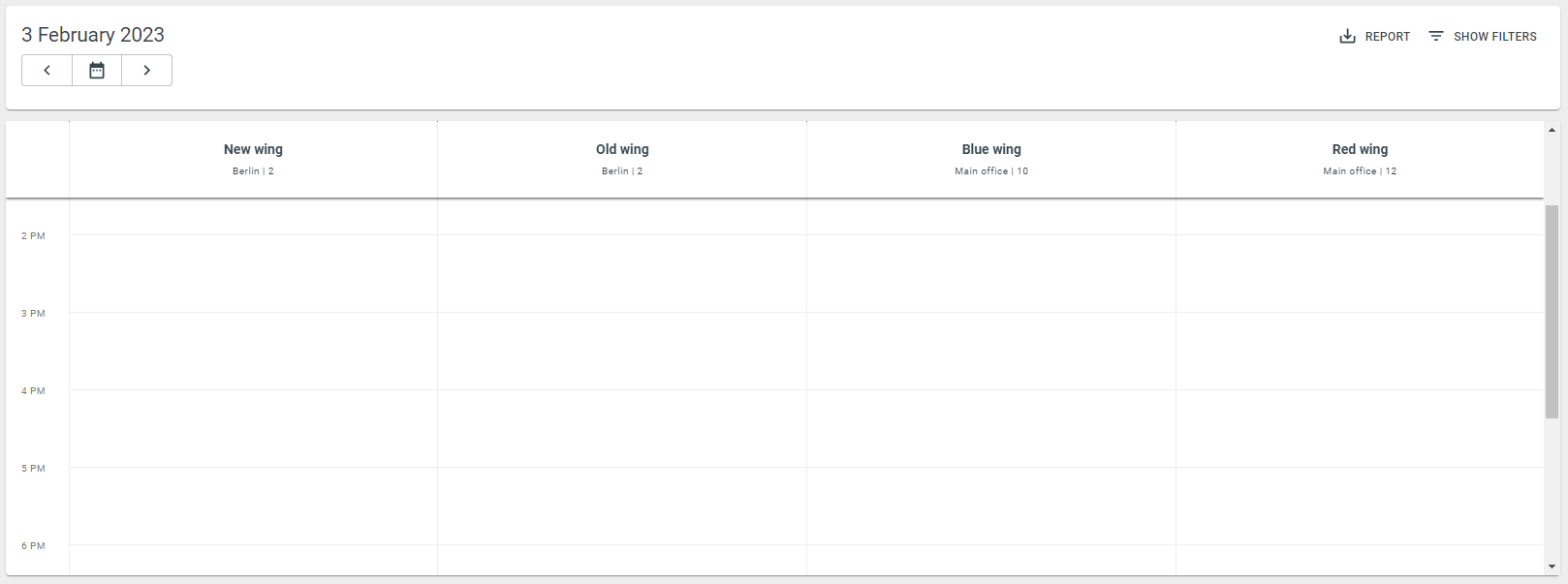The image size is (1568, 584).
Task: Click the 3 February 2023 date heading
Action: tap(93, 35)
